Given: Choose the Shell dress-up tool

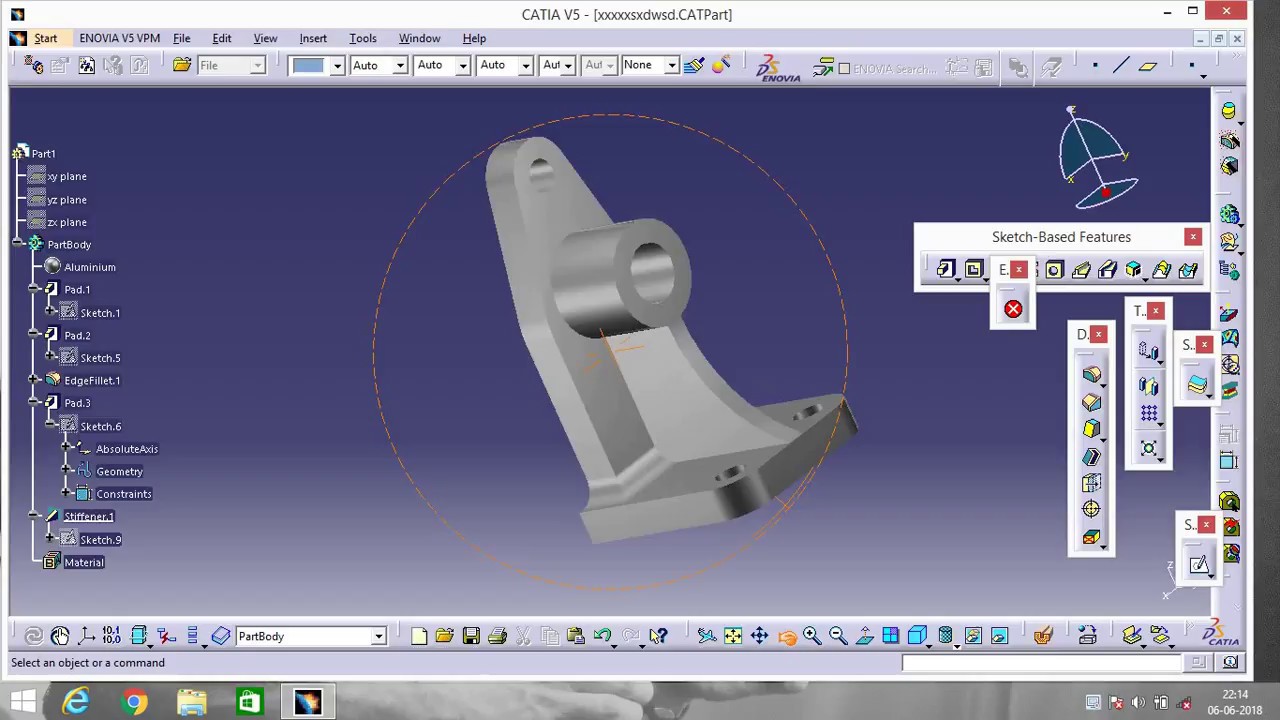Looking at the screenshot, I should point(1091,456).
